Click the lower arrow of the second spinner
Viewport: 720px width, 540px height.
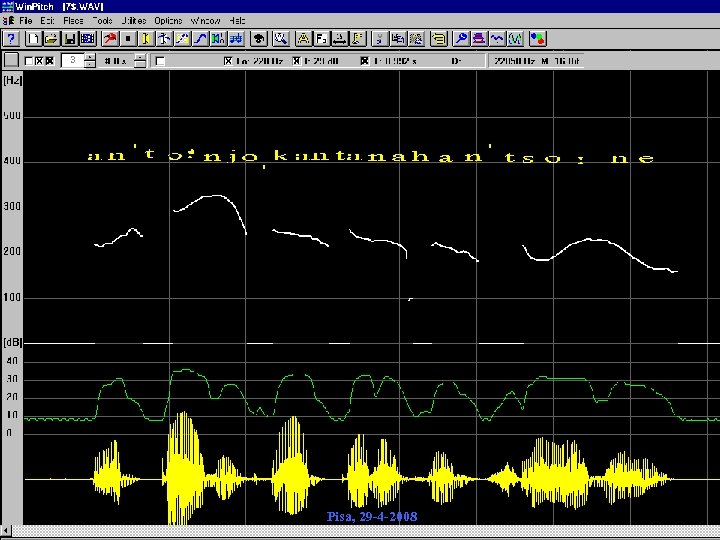coord(141,64)
